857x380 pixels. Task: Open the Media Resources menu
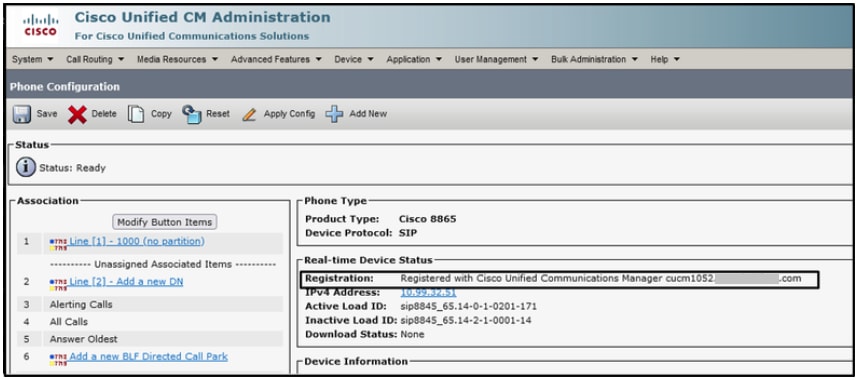[177, 59]
